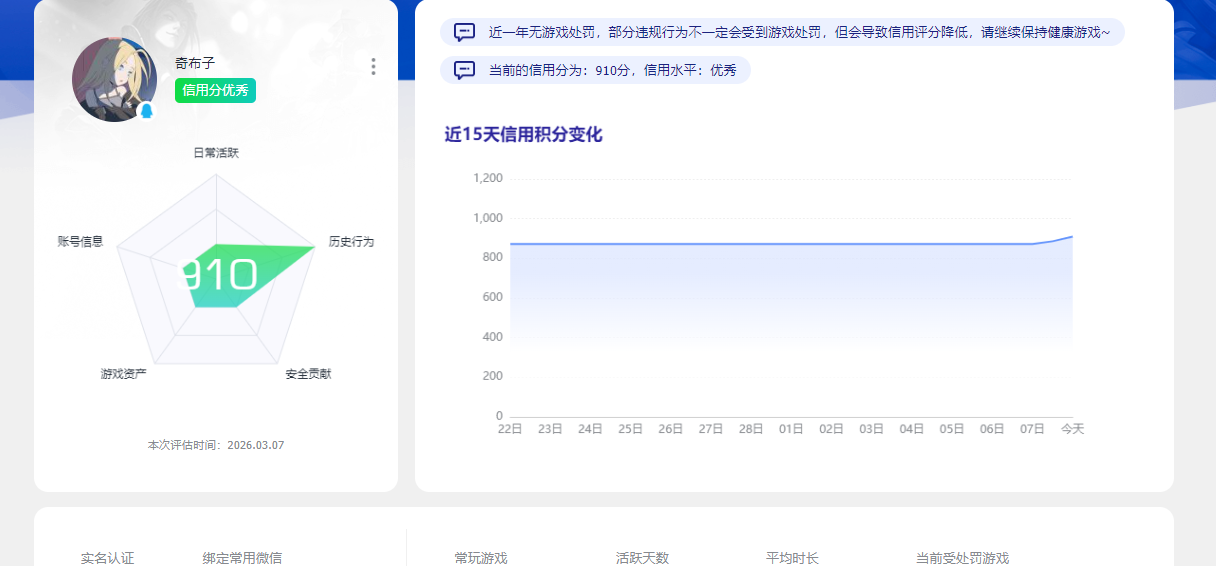Click the 1,000 y-axis value
This screenshot has width=1216, height=566.
(x=488, y=218)
